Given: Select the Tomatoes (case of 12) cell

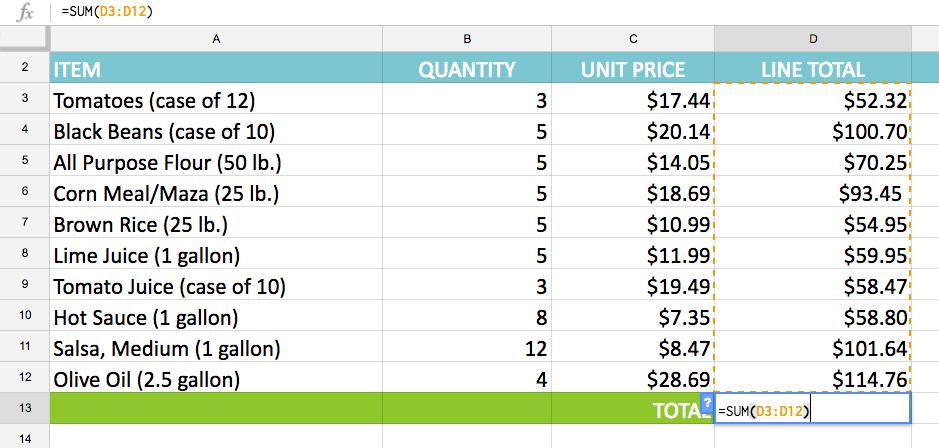Looking at the screenshot, I should 216,101.
